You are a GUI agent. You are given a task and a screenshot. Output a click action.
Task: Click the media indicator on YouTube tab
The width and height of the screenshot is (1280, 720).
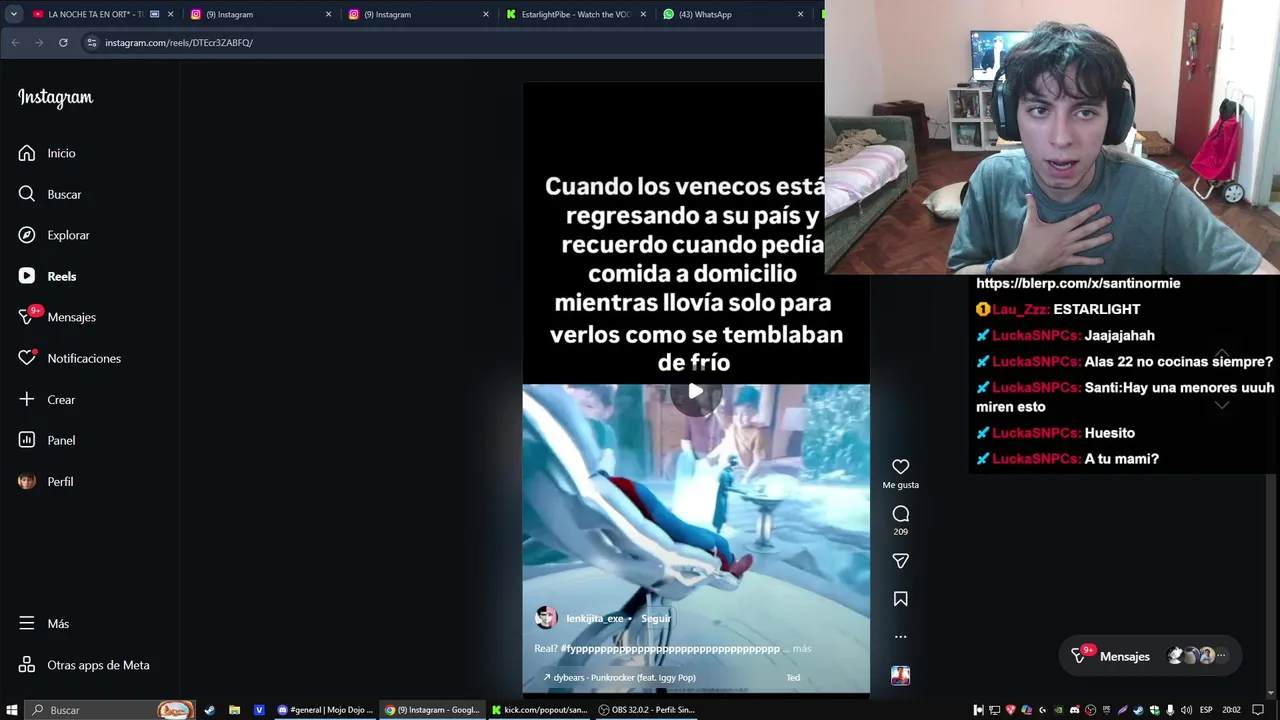coord(154,14)
